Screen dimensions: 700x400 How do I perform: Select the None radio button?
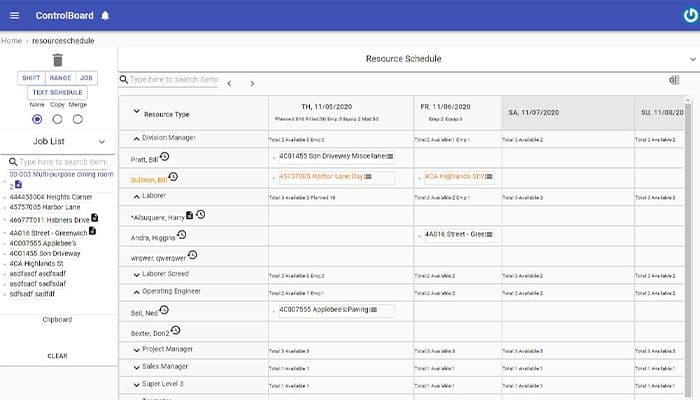[38, 119]
